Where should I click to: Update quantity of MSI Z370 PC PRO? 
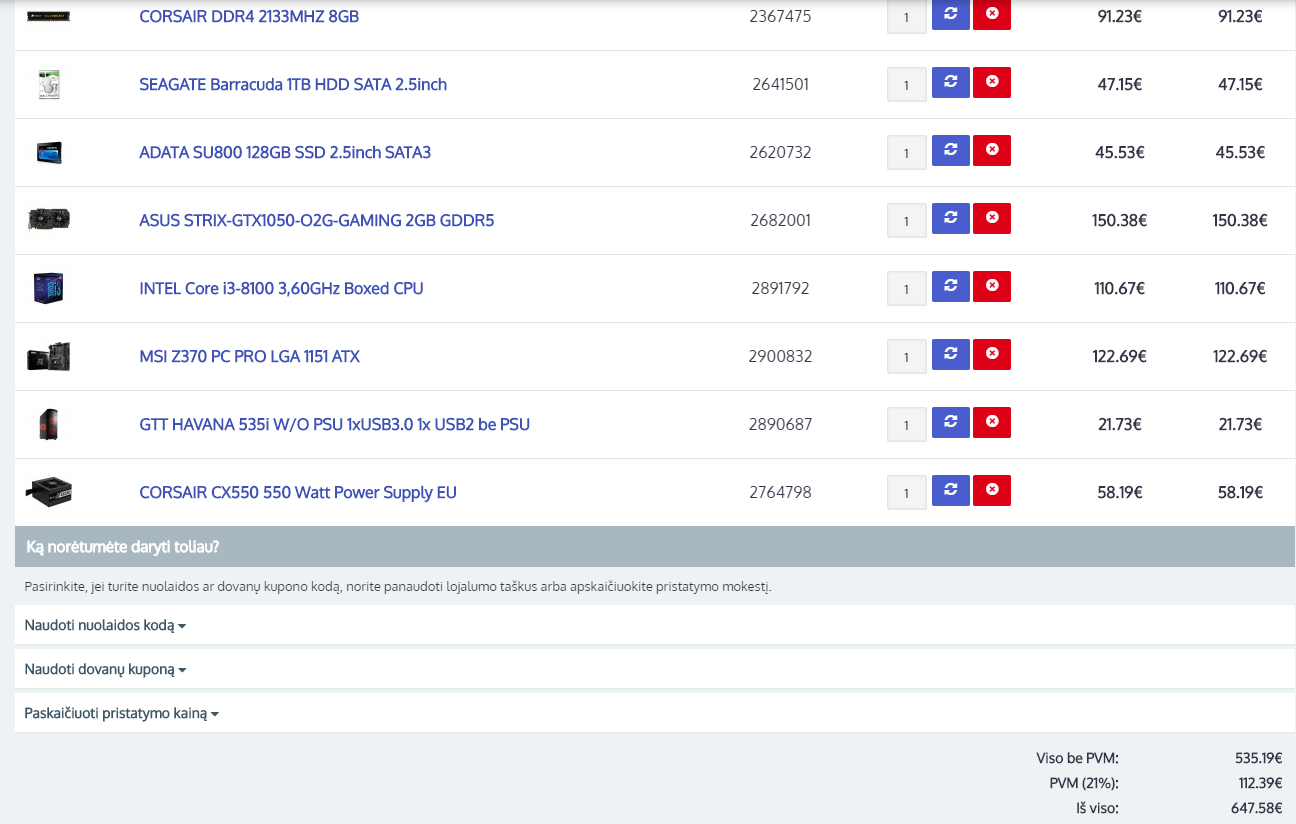point(951,354)
